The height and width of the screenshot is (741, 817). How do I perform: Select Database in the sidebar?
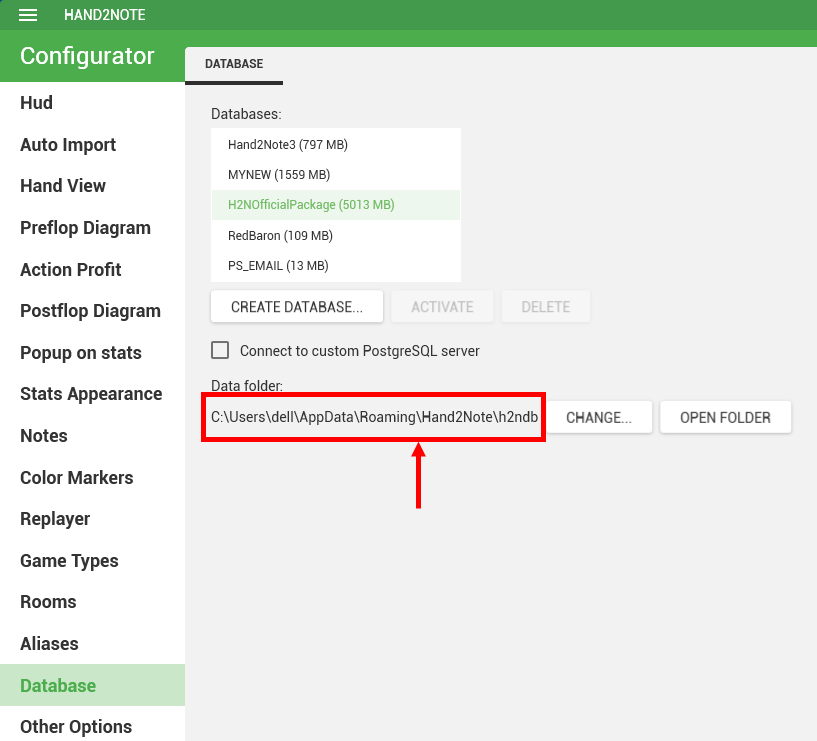92,685
